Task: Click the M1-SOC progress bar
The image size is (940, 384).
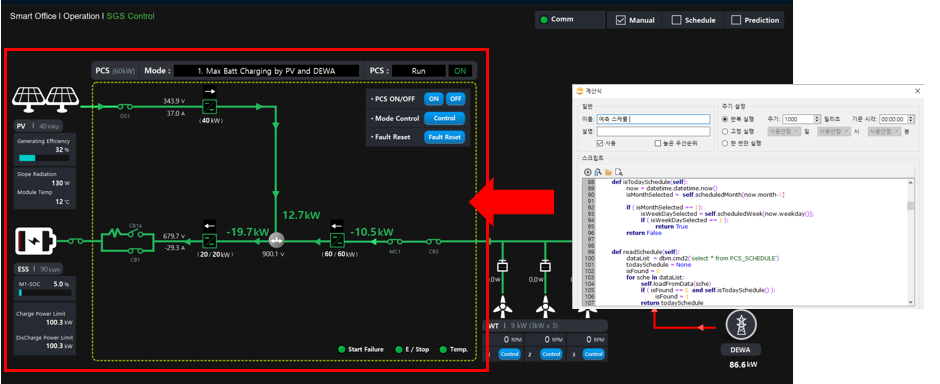Action: coord(45,294)
